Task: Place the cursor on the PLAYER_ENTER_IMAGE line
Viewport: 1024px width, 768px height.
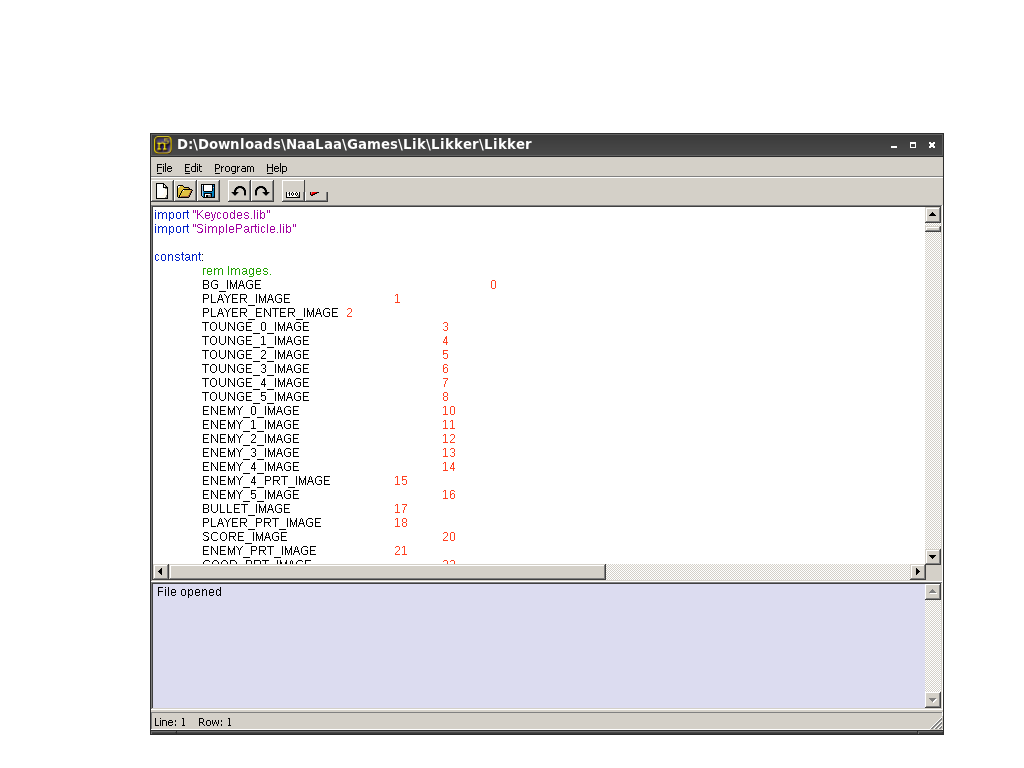Action: [278, 313]
